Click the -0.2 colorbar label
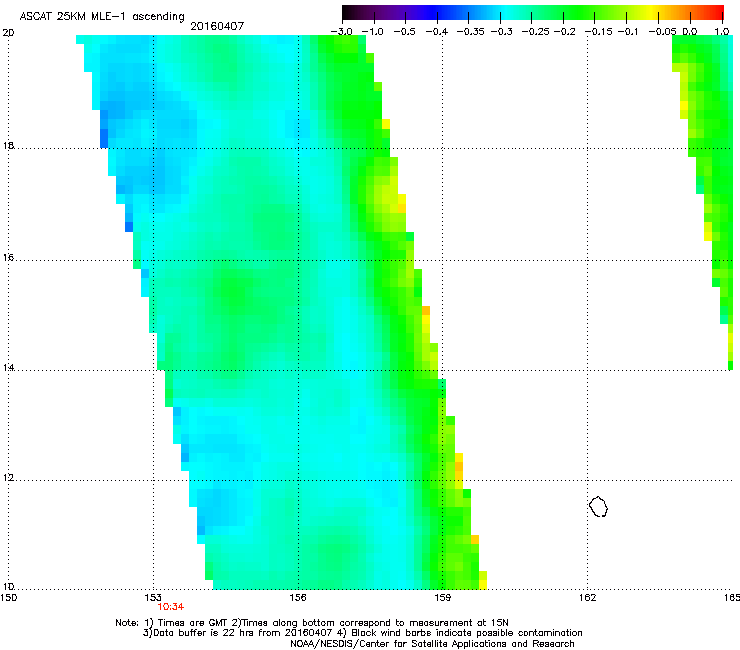This screenshot has width=740, height=650. pos(565,32)
